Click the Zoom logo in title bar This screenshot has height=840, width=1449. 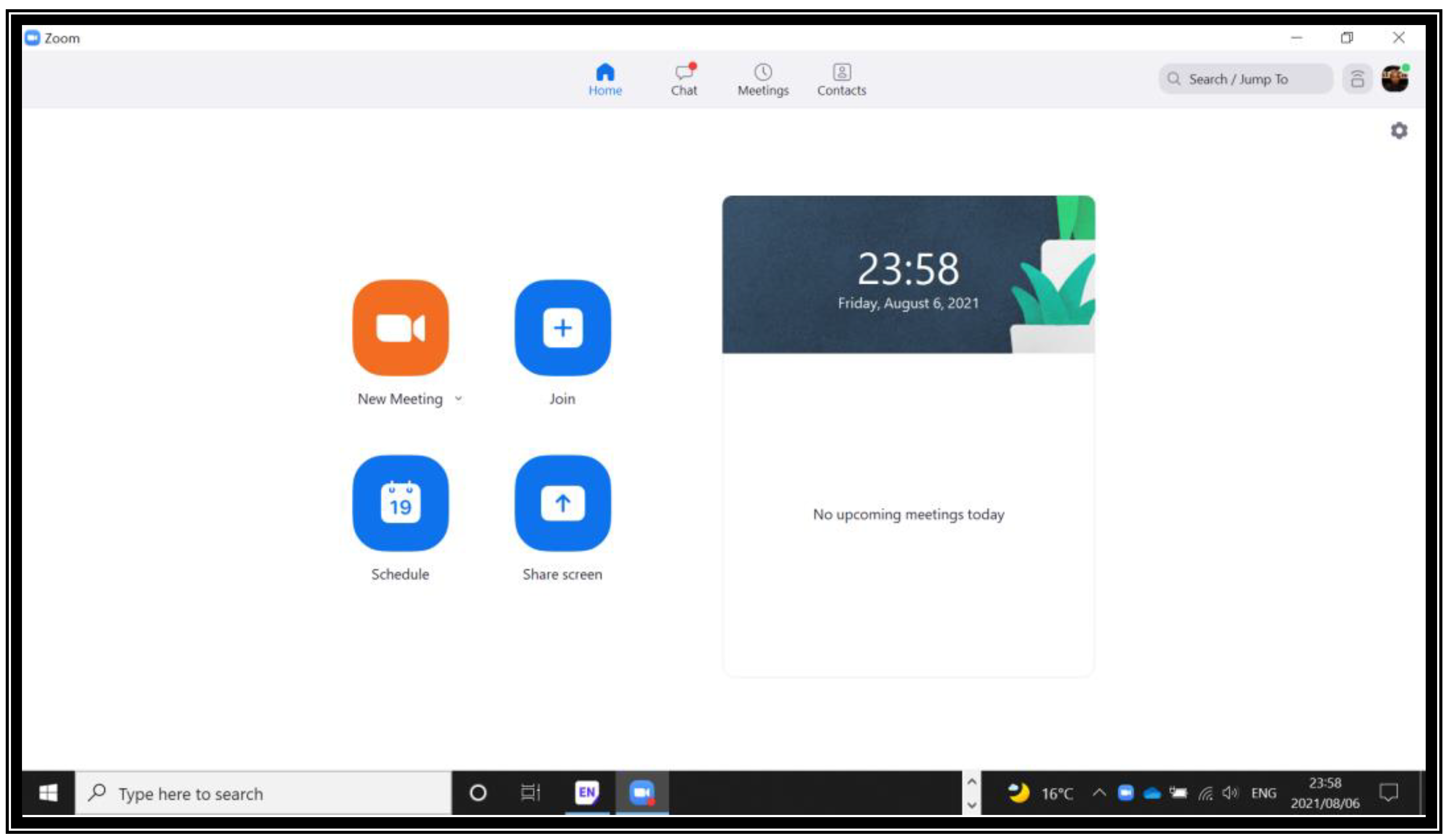click(x=32, y=38)
